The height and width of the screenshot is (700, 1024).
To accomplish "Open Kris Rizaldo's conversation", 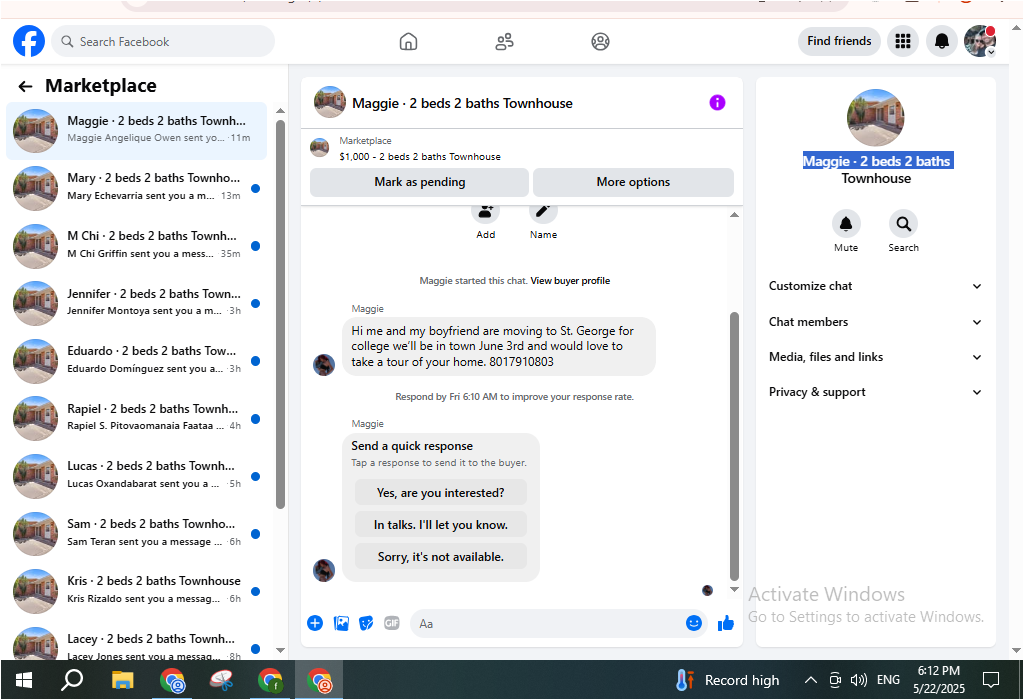I will click(136, 592).
